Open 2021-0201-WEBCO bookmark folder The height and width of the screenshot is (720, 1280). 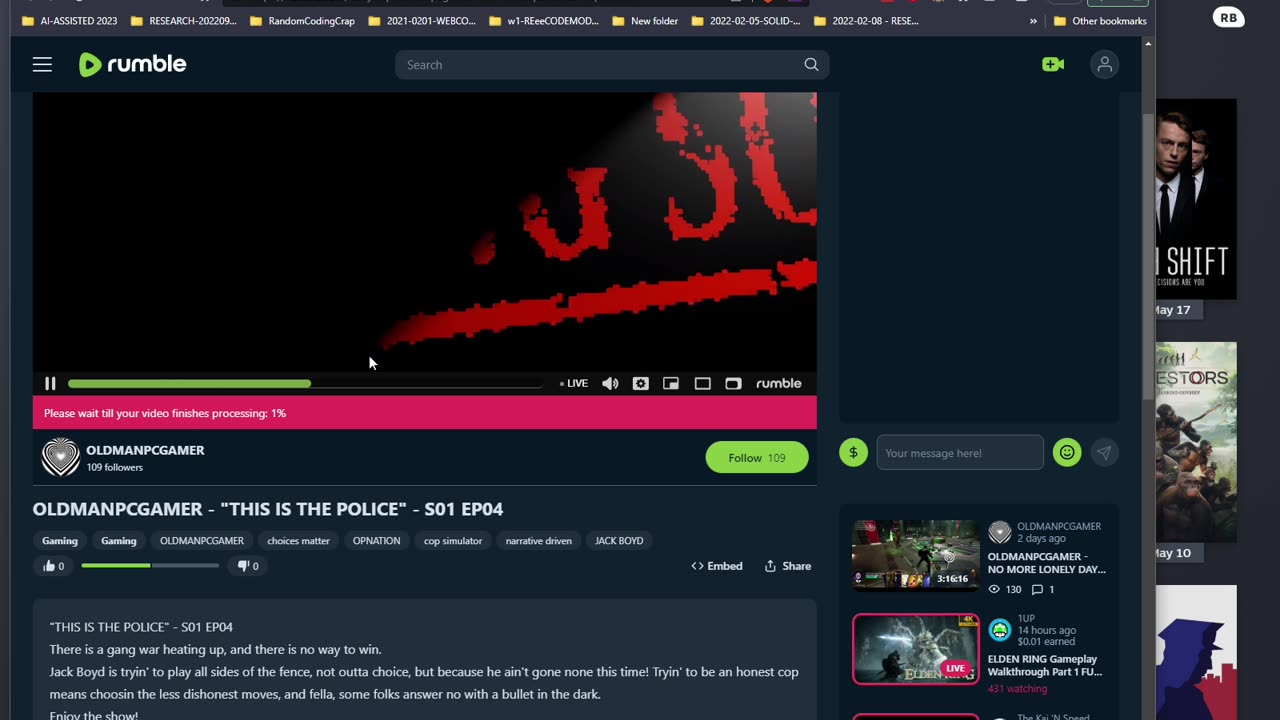[422, 21]
